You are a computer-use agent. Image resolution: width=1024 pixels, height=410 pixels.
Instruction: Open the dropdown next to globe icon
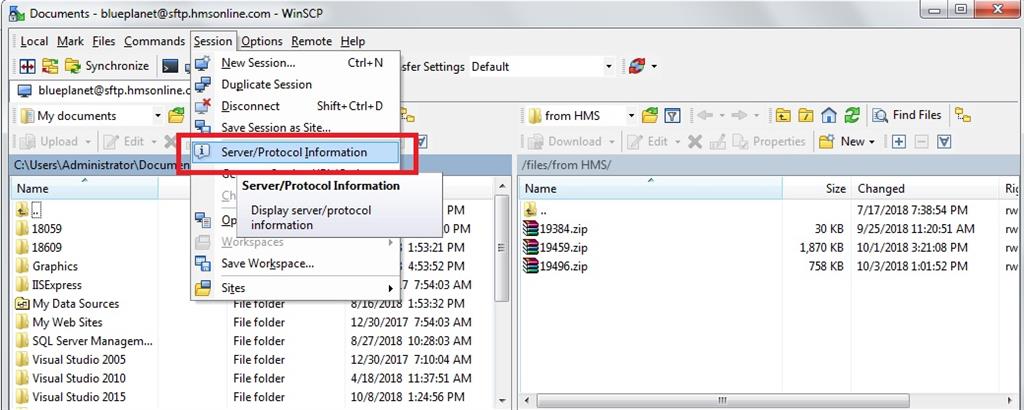(654, 66)
